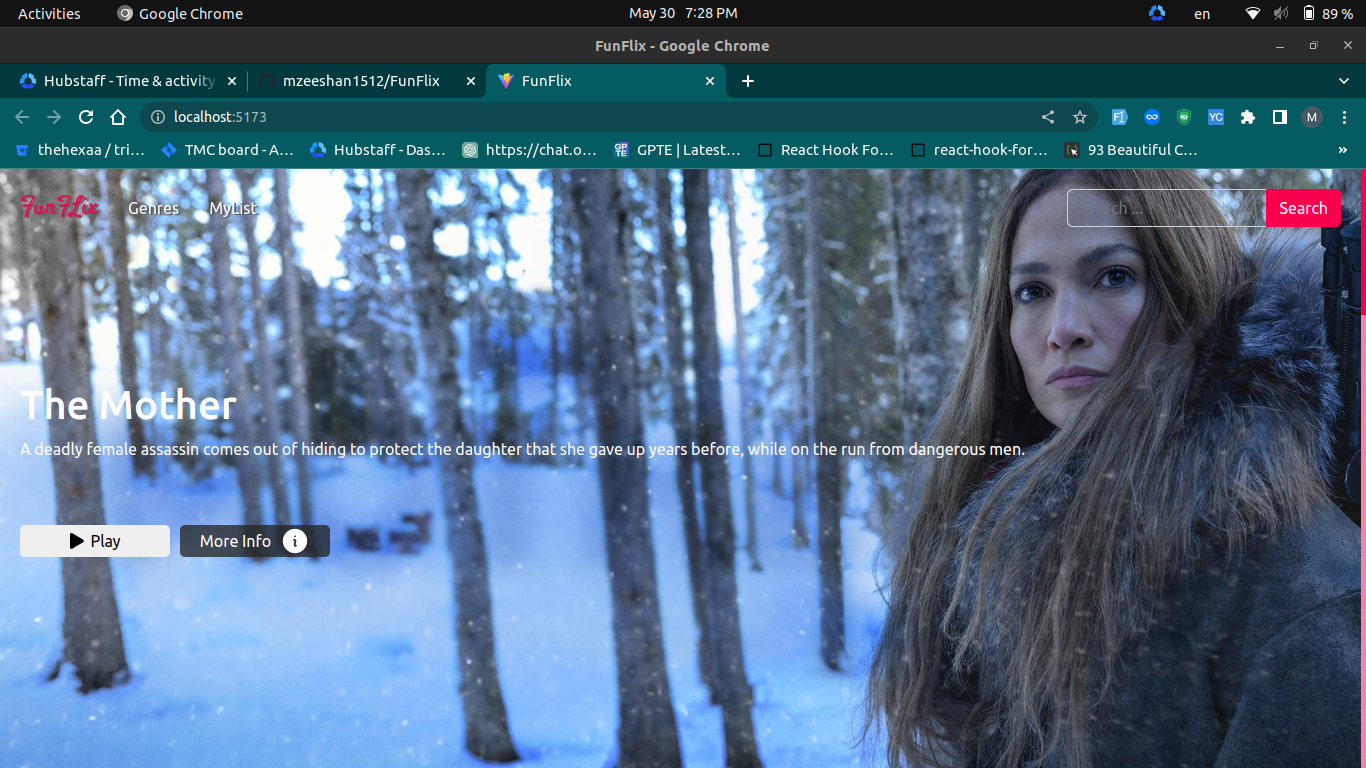1366x768 pixels.
Task: Click the info circle icon in More Info
Action: 295,541
